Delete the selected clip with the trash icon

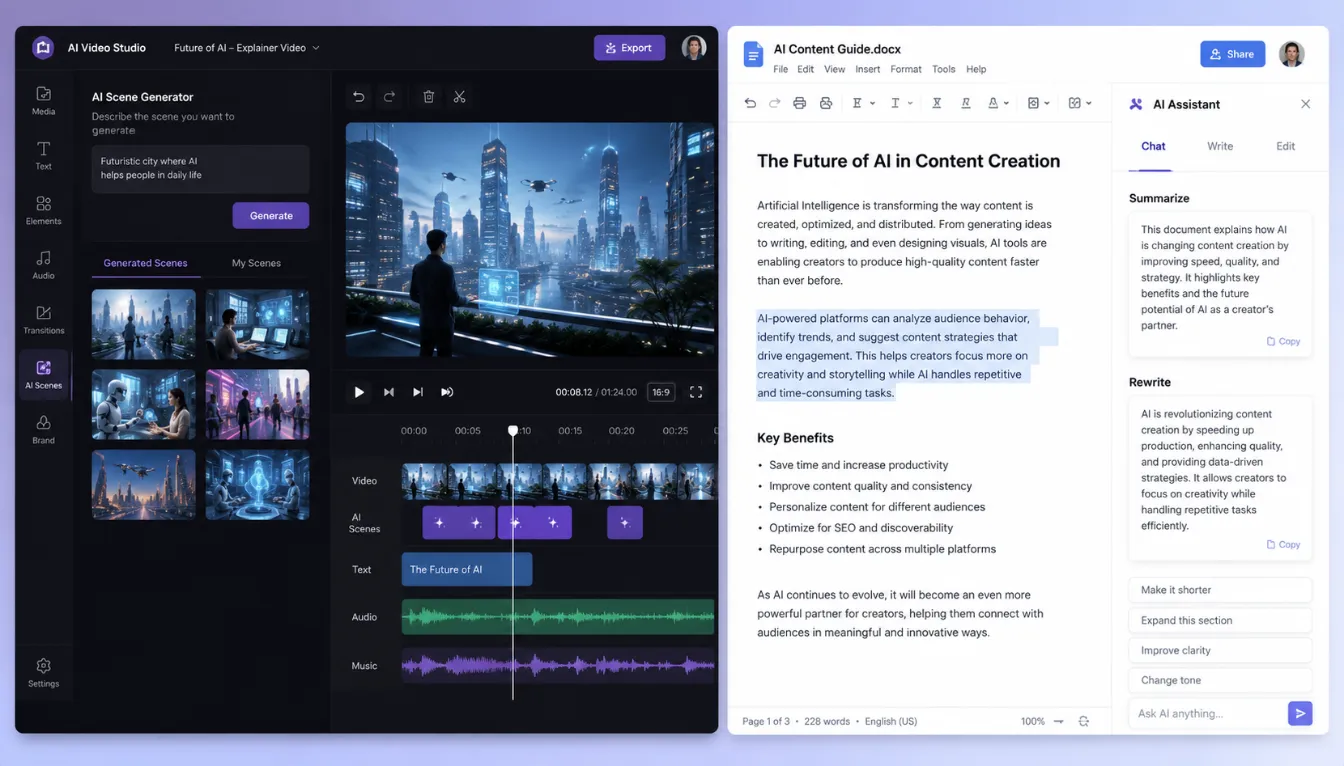click(428, 97)
